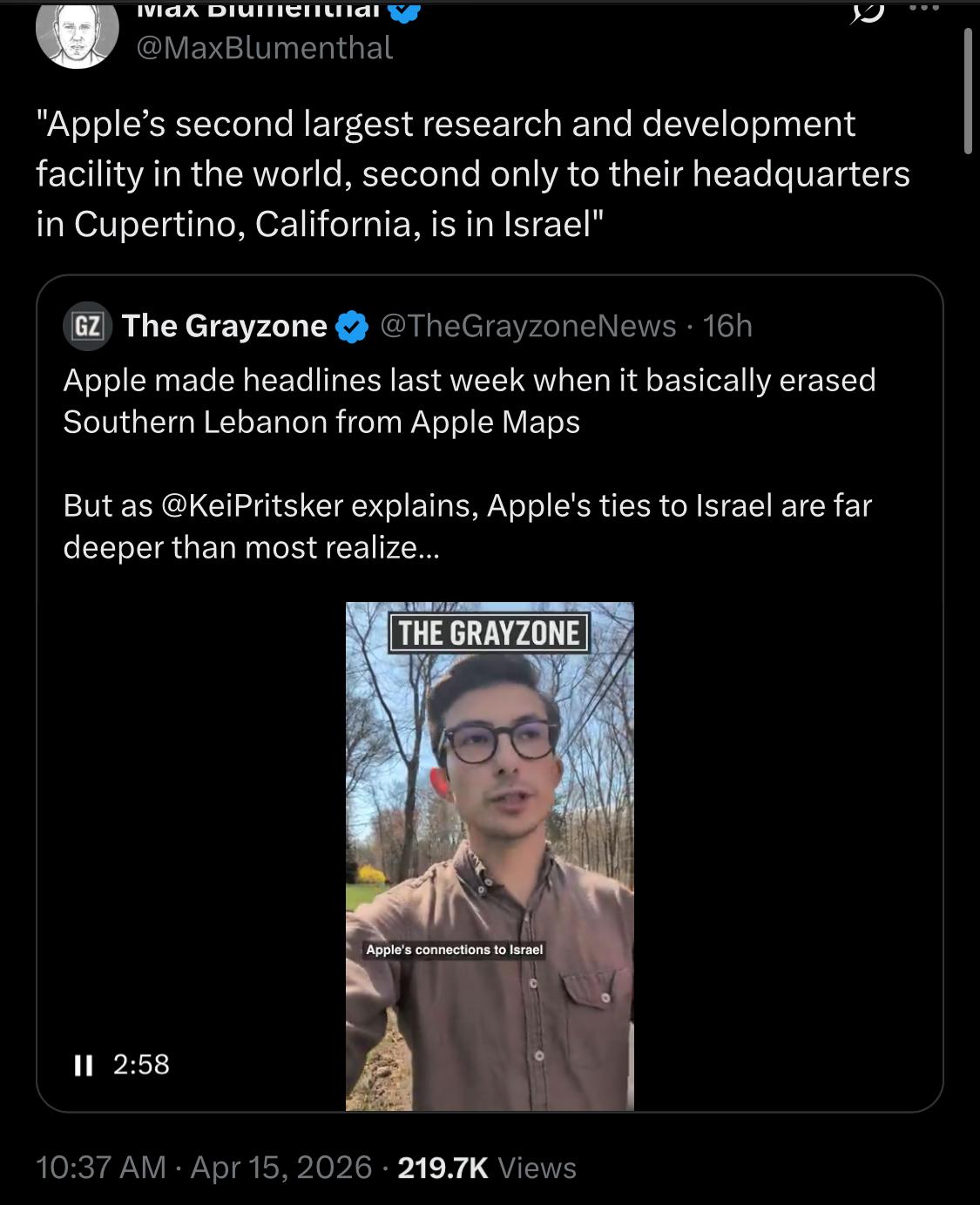Open The Grayzone account name
980x1205 pixels.
click(224, 326)
